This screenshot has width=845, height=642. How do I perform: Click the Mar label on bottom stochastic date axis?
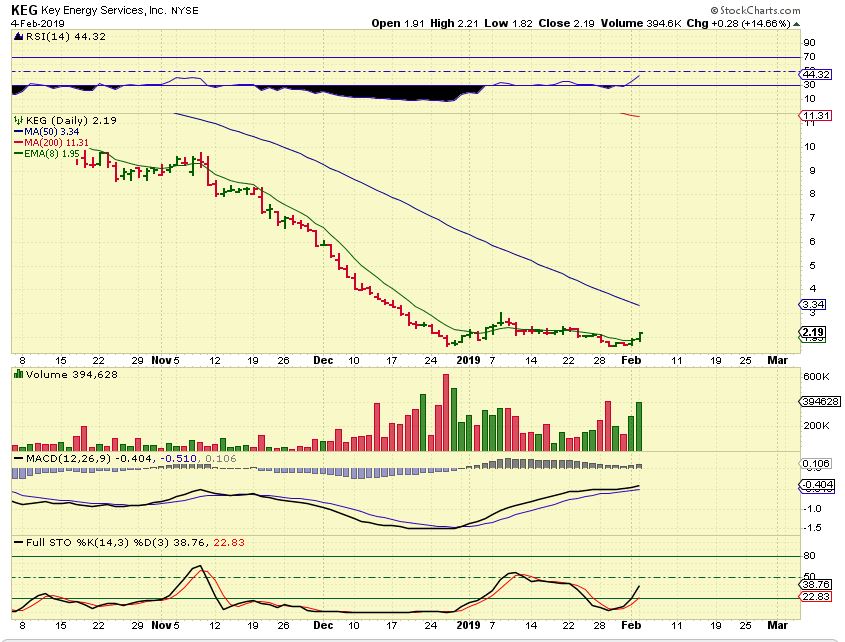coord(778,625)
